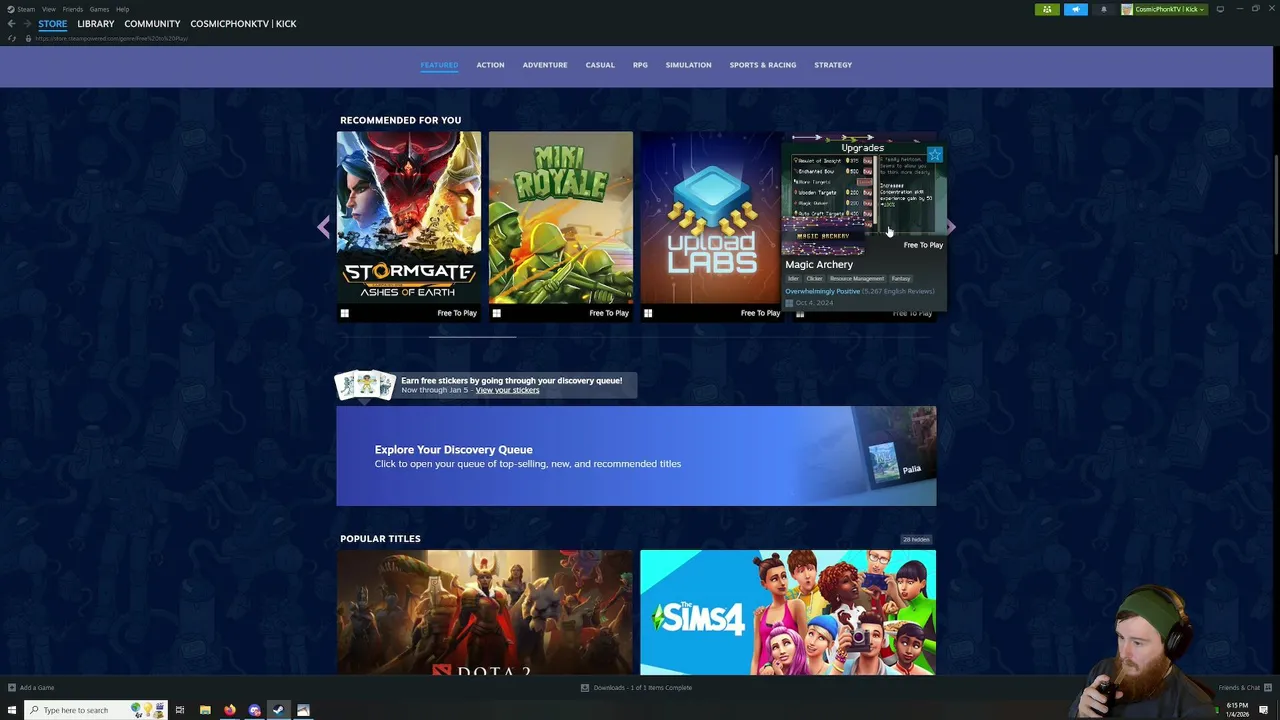The width and height of the screenshot is (1280, 720).
Task: Click the Downloads status icon
Action: (585, 687)
